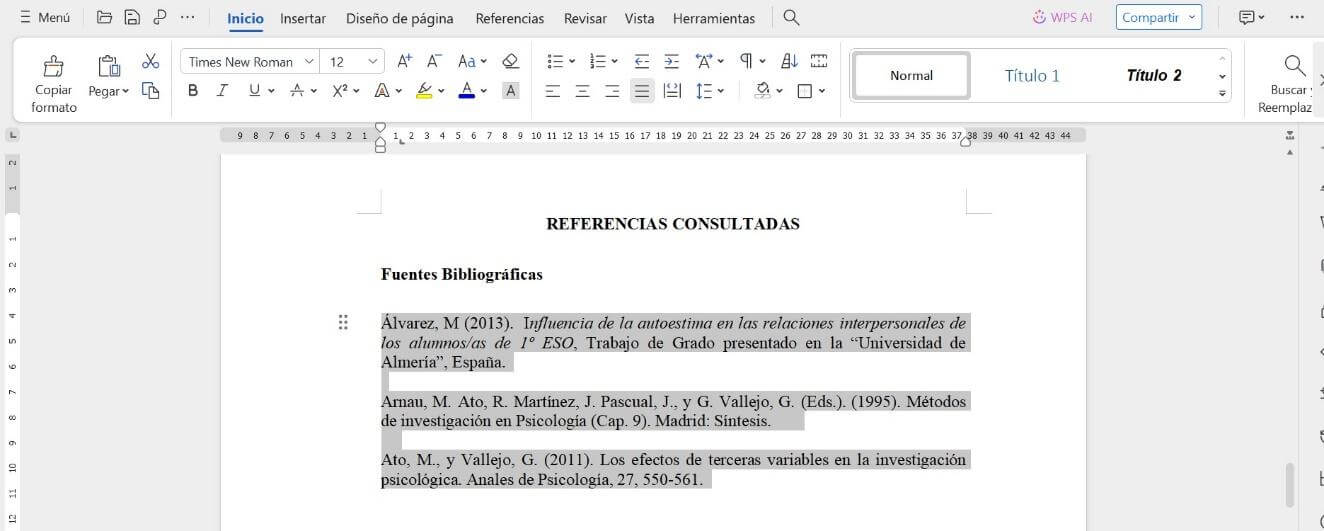Click the Pegar clipboard icon
The width and height of the screenshot is (1324, 531).
click(109, 66)
